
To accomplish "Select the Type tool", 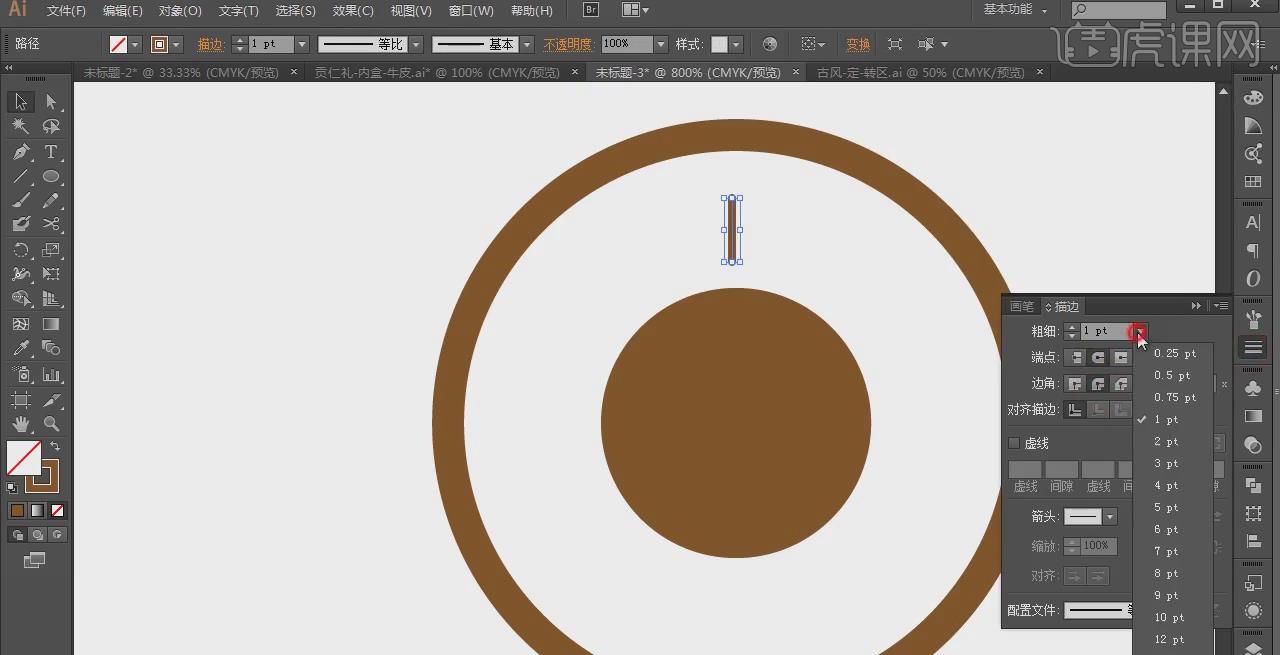I will (51, 152).
